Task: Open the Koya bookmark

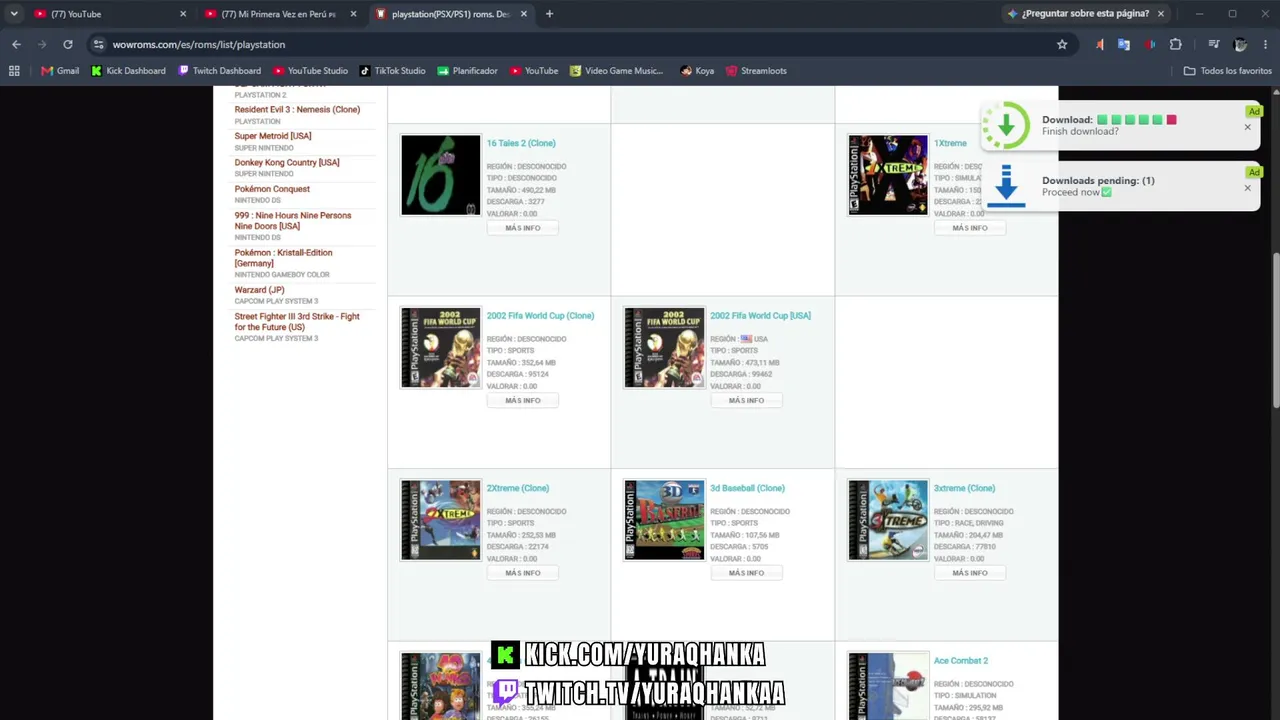Action: [x=697, y=71]
